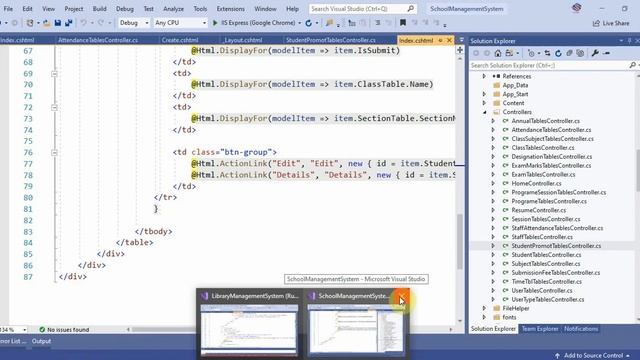Click the Bookmark icon in the toolbar
The image size is (640, 360).
[x=403, y=23]
